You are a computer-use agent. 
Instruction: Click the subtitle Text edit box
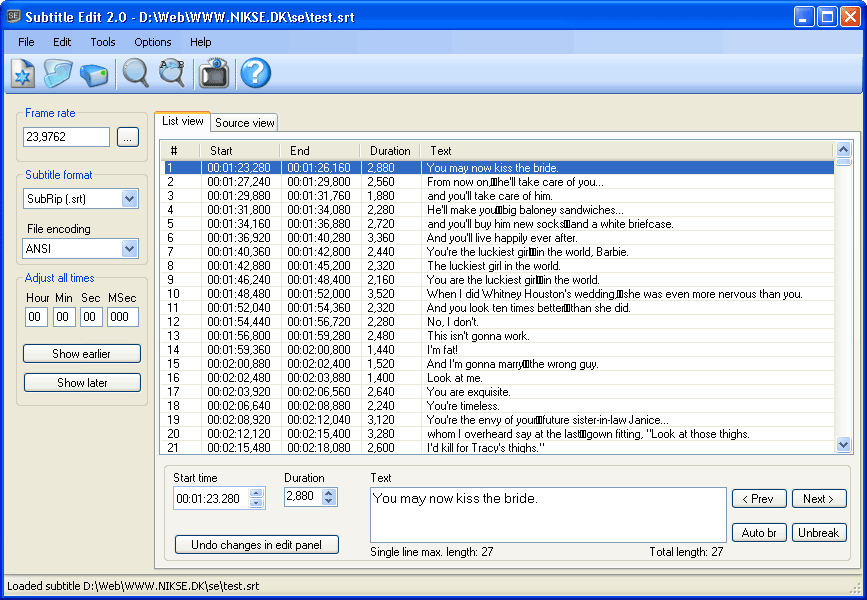548,515
